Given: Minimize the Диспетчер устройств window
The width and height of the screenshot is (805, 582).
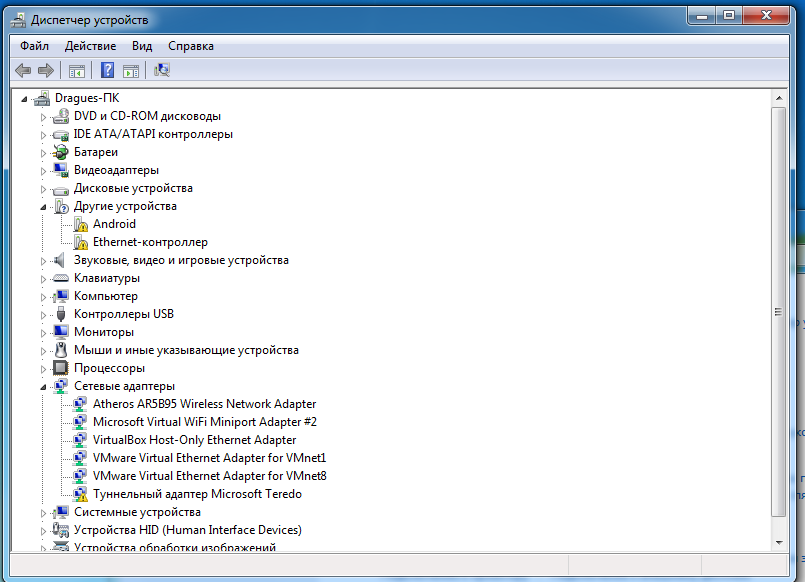Looking at the screenshot, I should pos(702,15).
